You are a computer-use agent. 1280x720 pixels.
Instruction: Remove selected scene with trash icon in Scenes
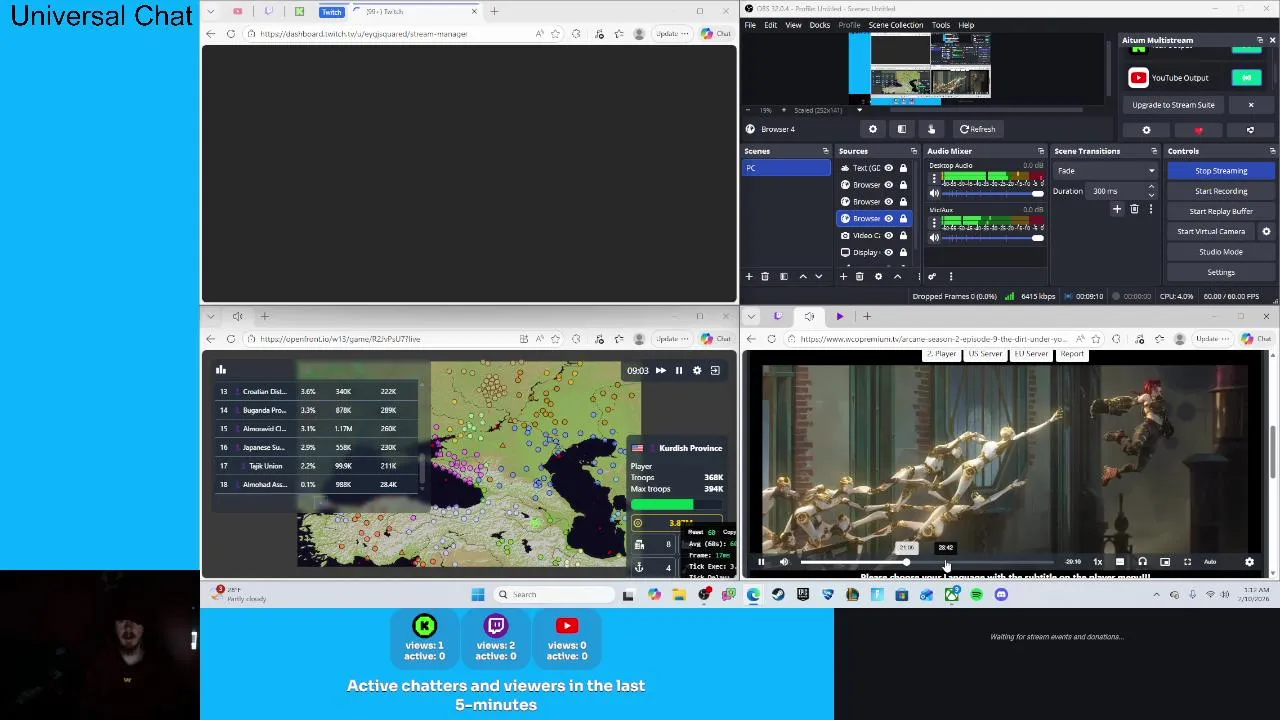[765, 277]
